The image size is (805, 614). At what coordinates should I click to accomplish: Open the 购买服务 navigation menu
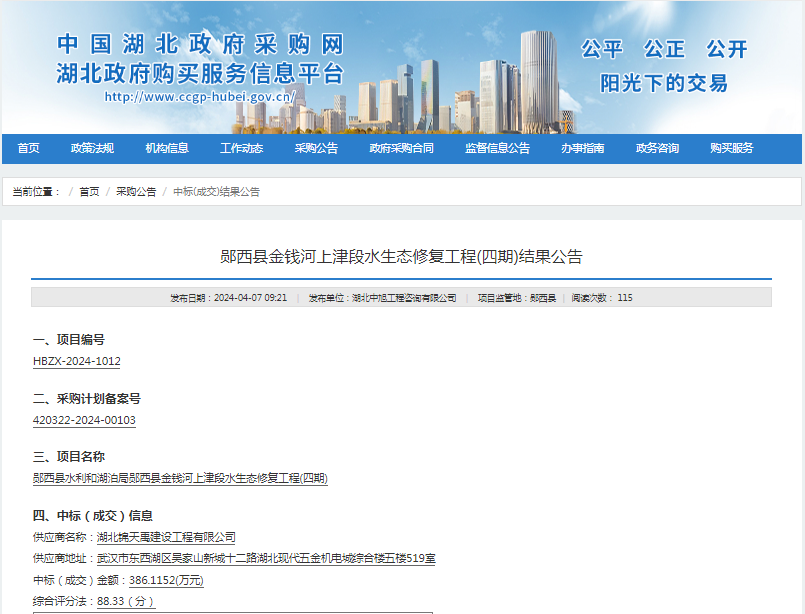[x=730, y=147]
